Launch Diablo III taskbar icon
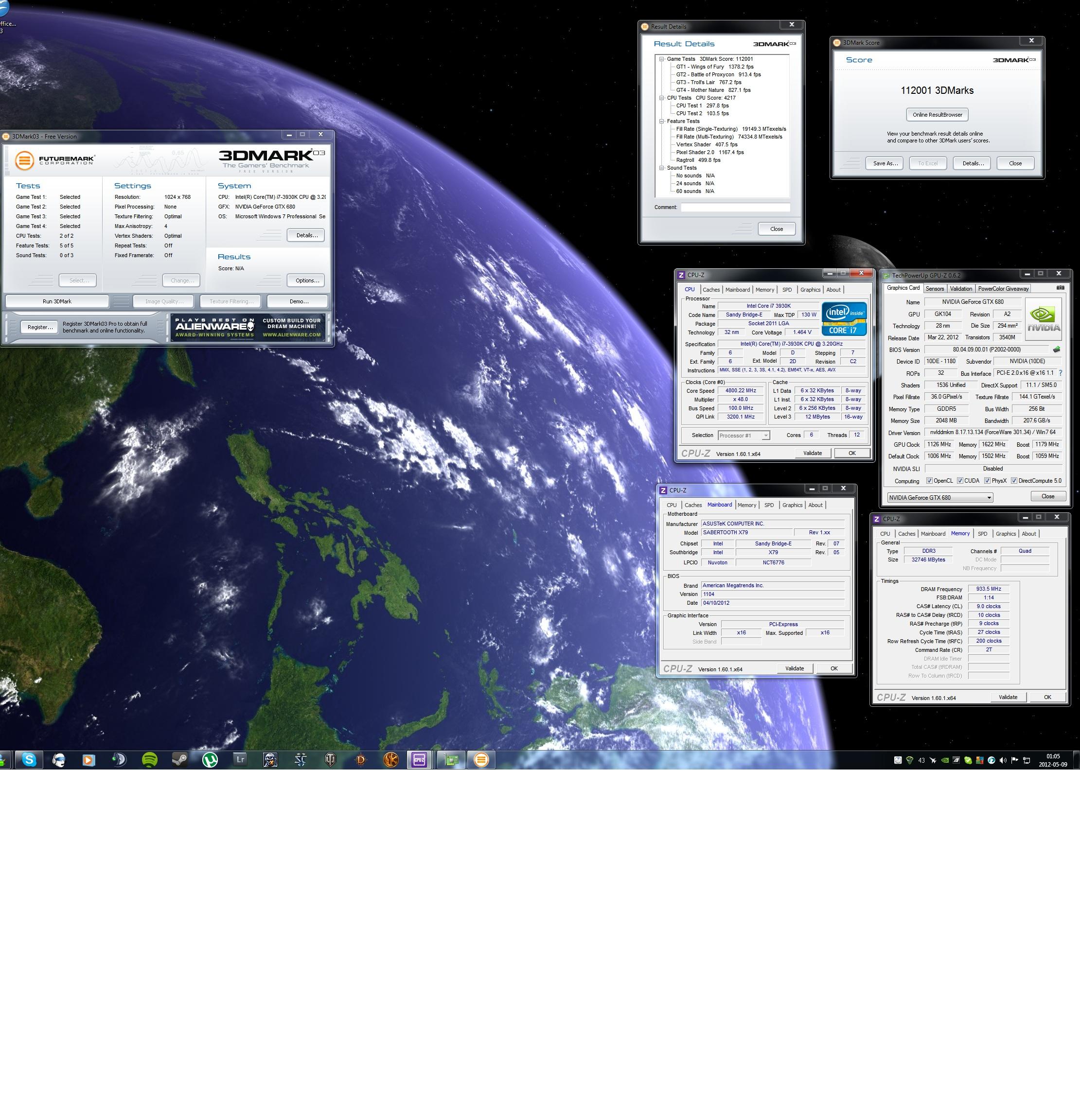 (361, 759)
